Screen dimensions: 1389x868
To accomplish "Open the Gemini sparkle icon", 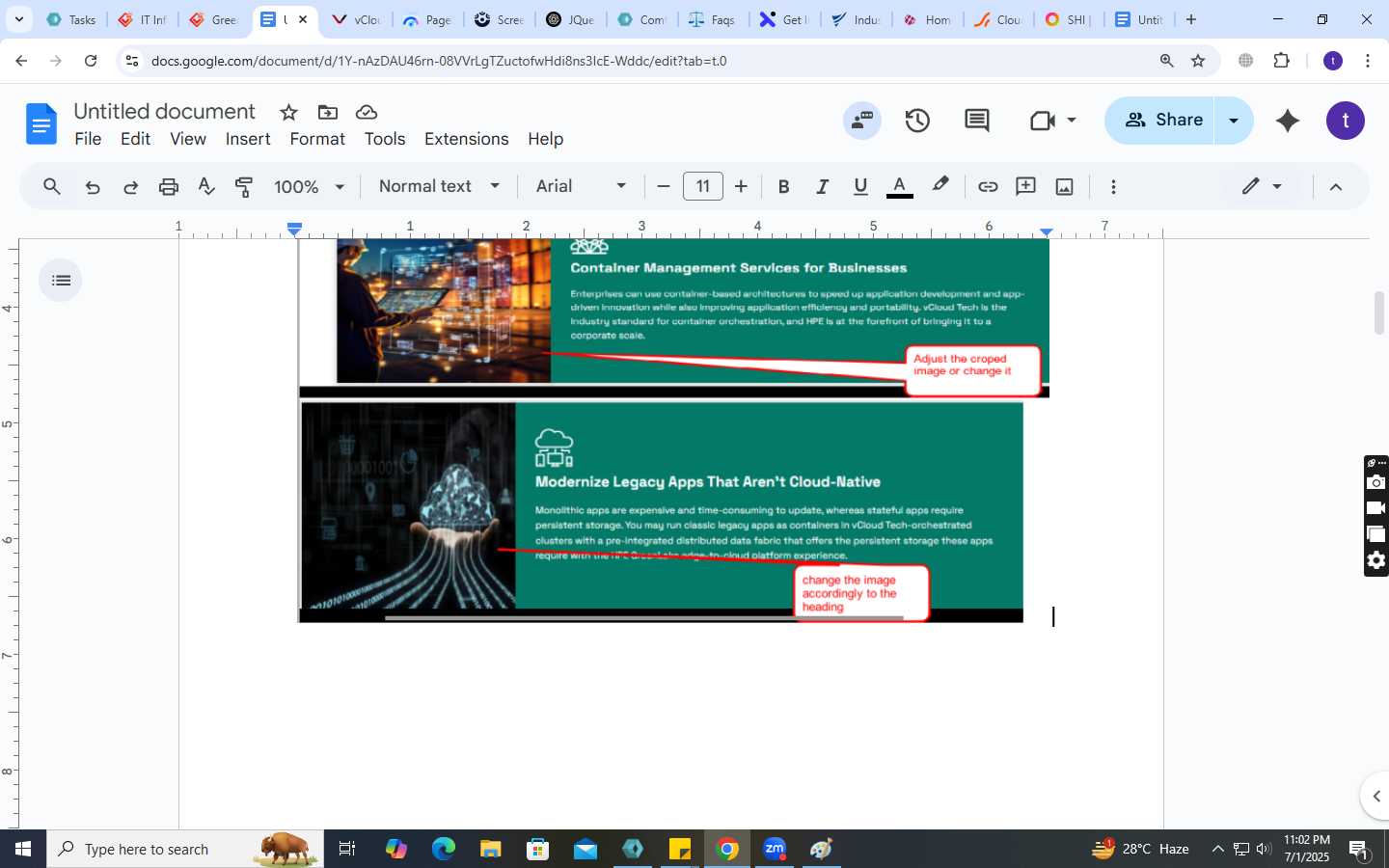I will pos(1288,121).
